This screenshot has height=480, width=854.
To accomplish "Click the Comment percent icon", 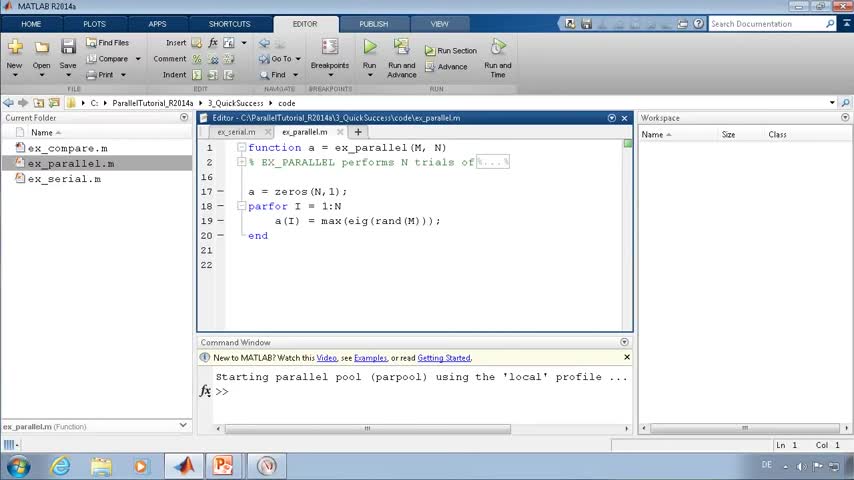I will (x=197, y=59).
